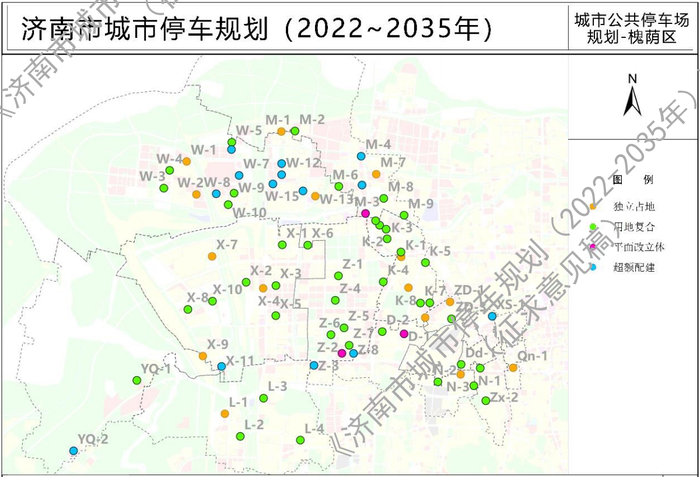Select the orange Qn-1 marker
This screenshot has width=700, height=477.
513,368
